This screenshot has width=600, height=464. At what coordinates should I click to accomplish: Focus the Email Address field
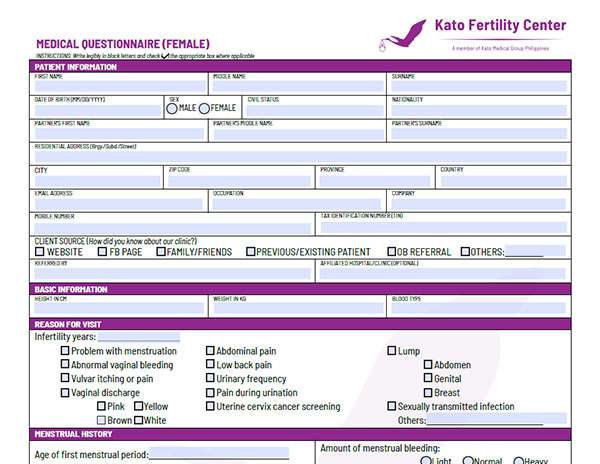(120, 204)
